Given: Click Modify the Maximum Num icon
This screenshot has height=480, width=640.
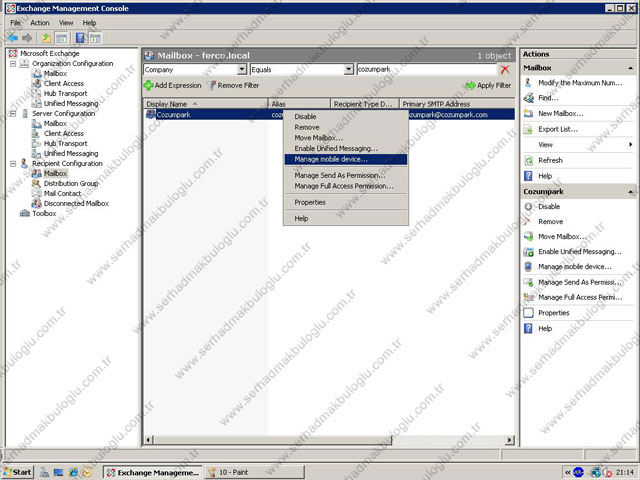Looking at the screenshot, I should coord(529,83).
